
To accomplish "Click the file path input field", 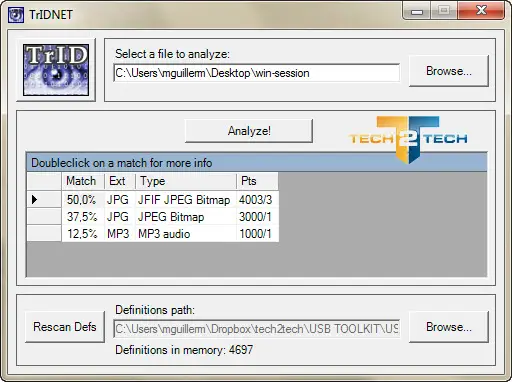I will pos(256,73).
